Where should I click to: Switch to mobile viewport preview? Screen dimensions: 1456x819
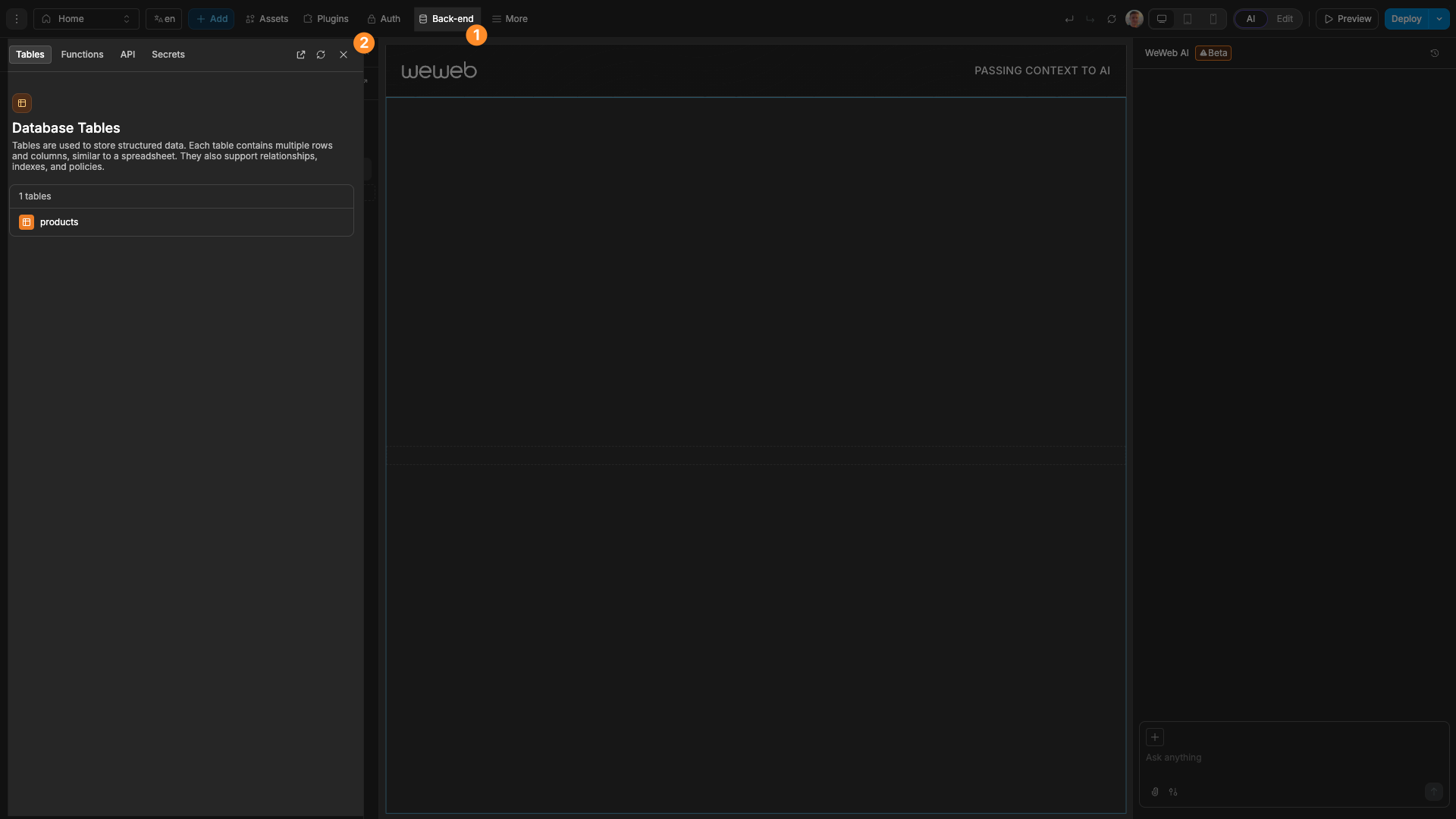tap(1213, 19)
